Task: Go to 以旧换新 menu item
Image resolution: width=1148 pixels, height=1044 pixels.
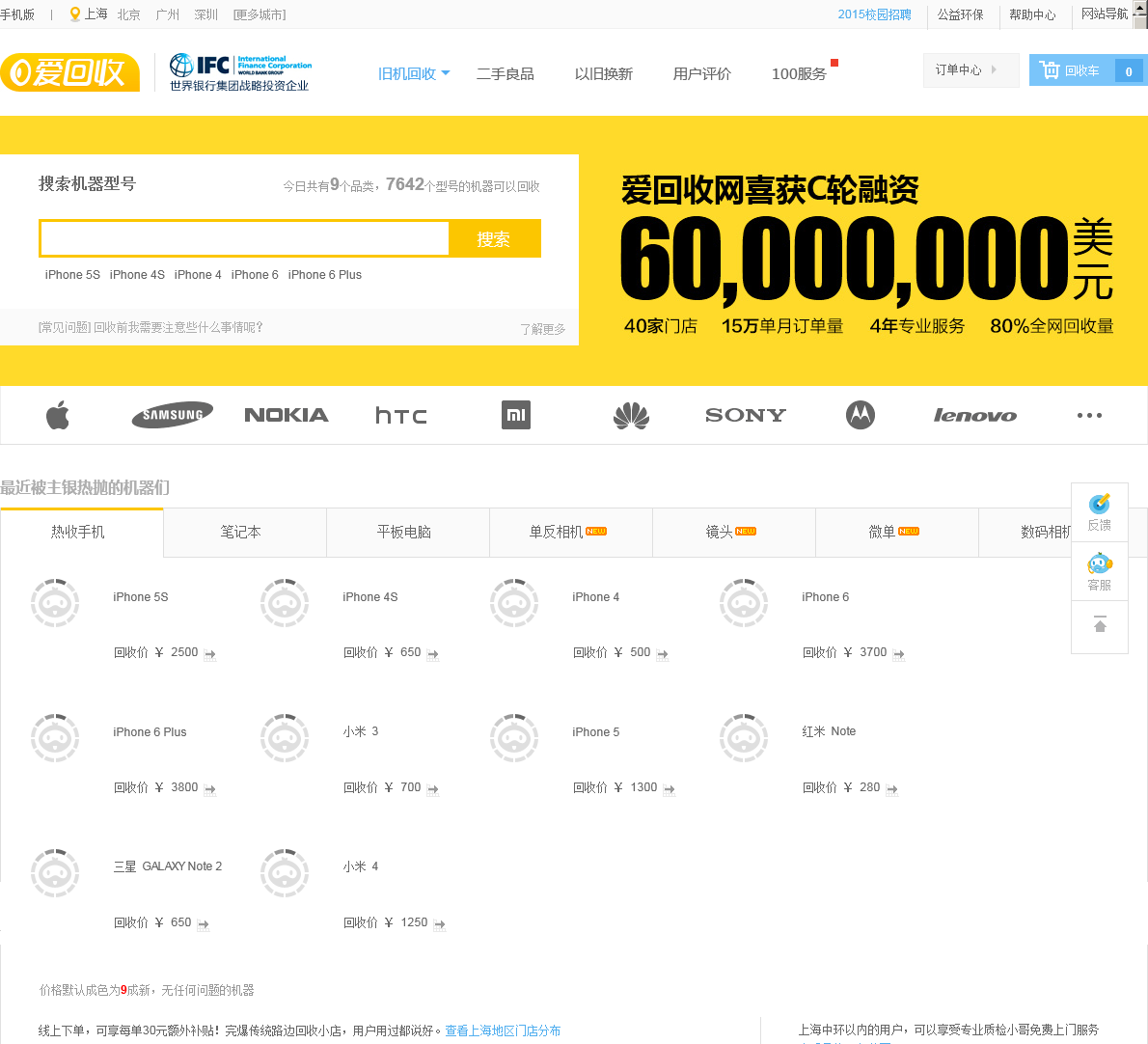Action: (x=603, y=73)
